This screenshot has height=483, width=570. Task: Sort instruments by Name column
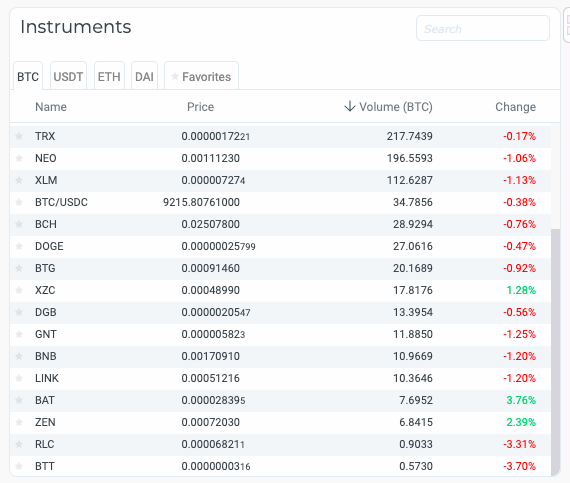pos(51,107)
